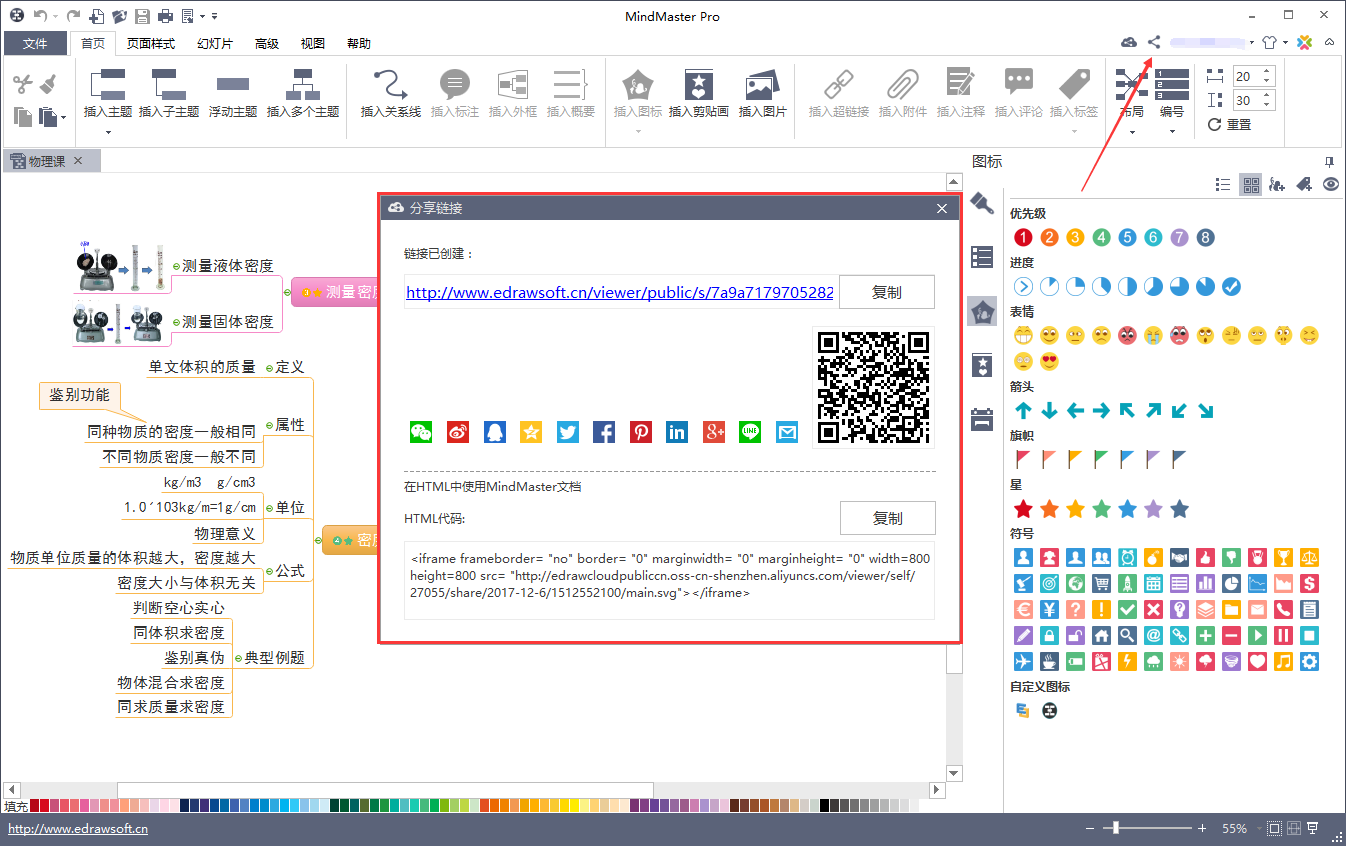Share via Weibo icon in dialog

458,432
